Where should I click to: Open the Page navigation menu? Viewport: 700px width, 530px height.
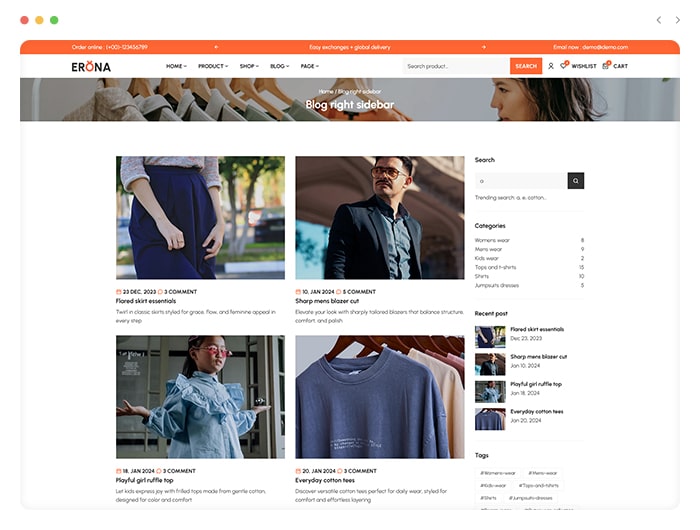click(310, 66)
